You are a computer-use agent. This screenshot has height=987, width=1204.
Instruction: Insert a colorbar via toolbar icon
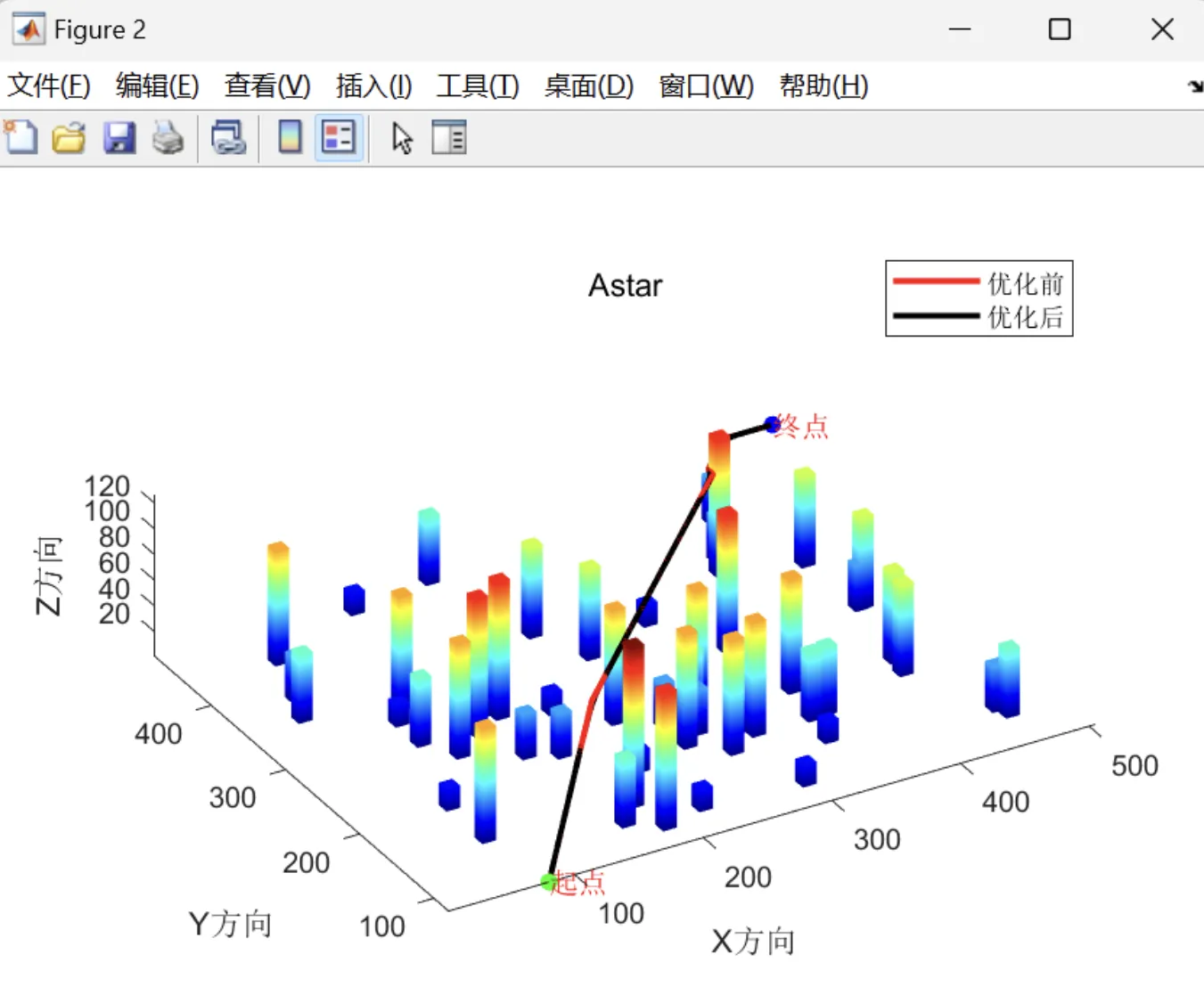pyautogui.click(x=290, y=137)
